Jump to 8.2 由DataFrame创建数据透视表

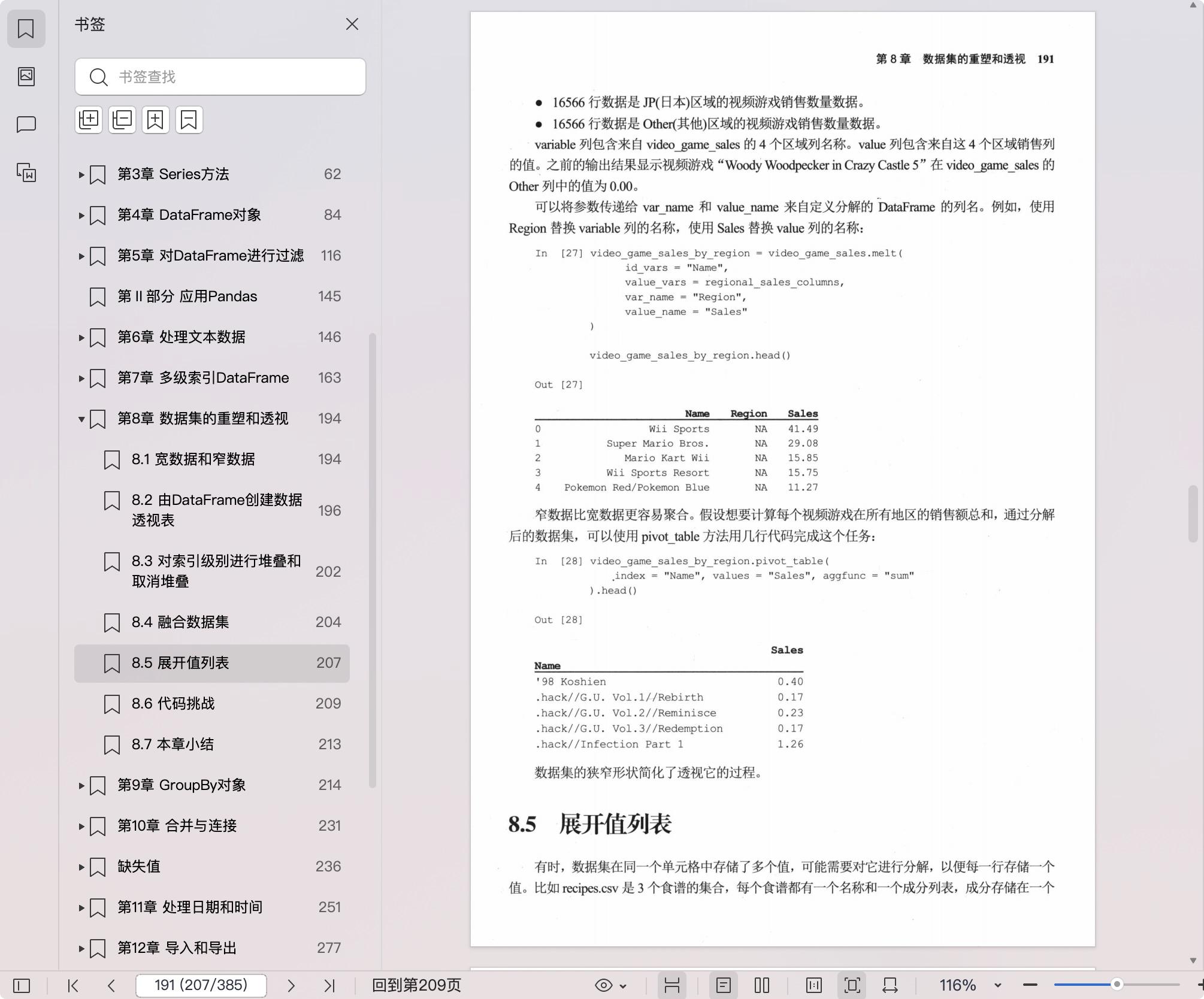pos(212,510)
